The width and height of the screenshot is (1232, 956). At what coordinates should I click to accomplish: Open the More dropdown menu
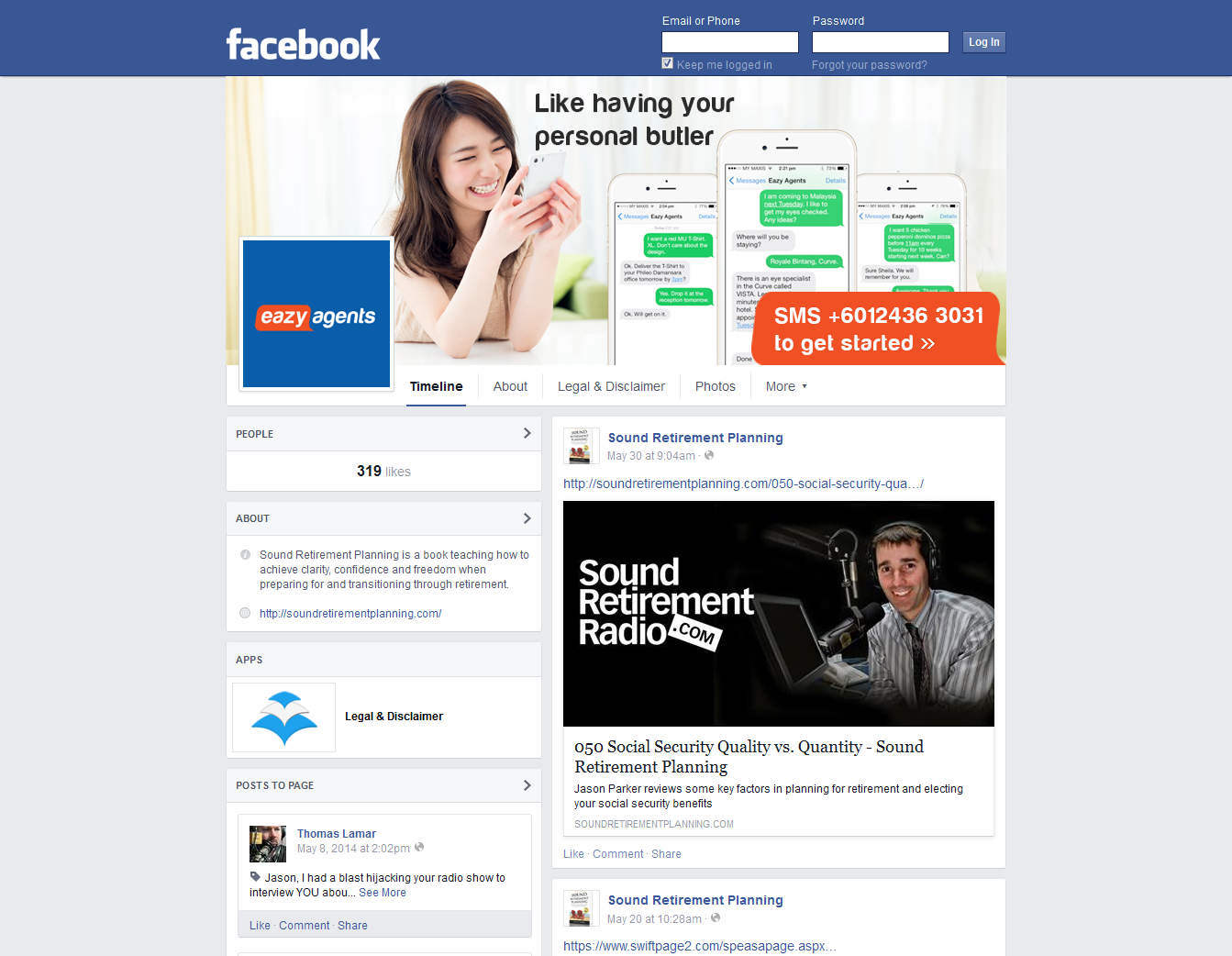coord(786,386)
